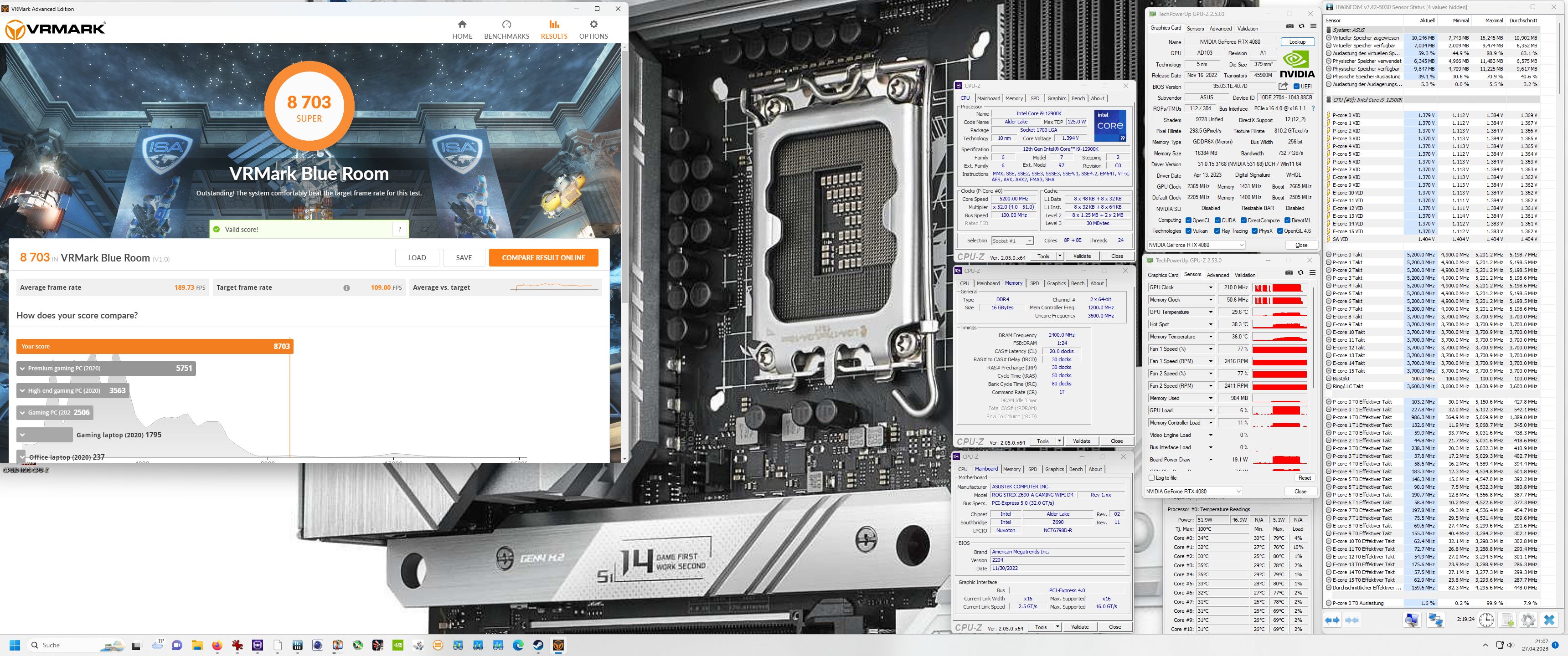The image size is (1568, 656).
Task: Toggle OpenCL checkbox in GPU-Z
Action: click(x=1188, y=220)
